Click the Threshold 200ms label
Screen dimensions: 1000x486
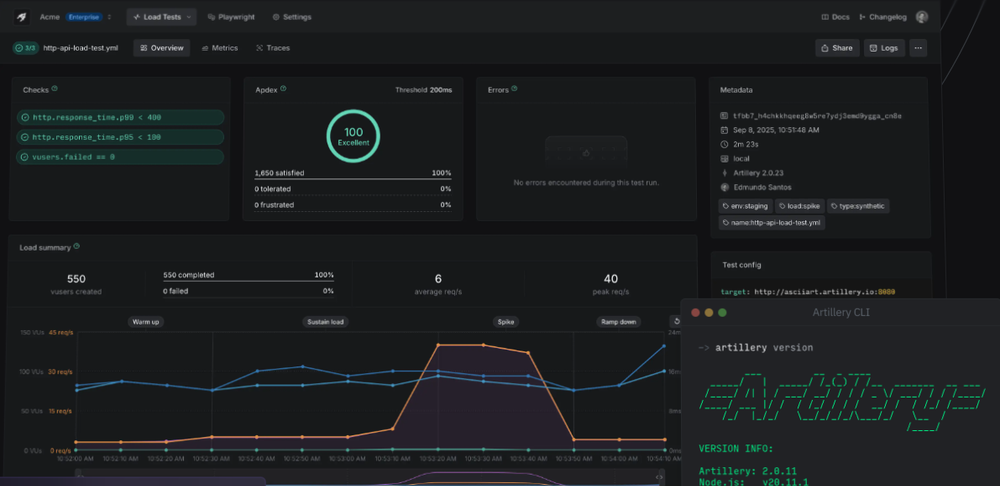point(423,90)
